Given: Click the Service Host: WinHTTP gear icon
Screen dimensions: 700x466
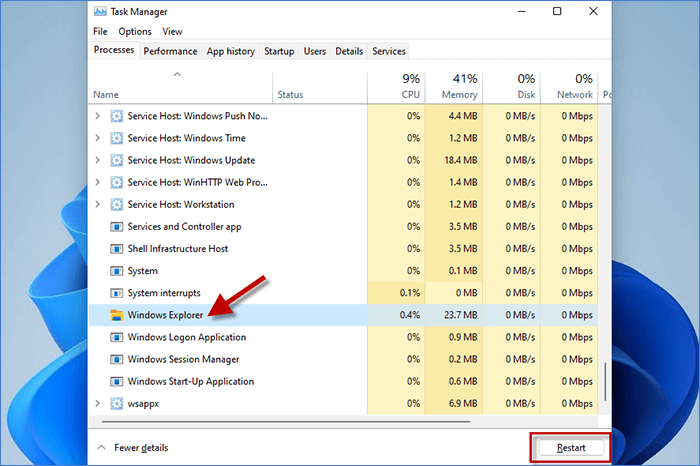Looking at the screenshot, I should tap(117, 183).
